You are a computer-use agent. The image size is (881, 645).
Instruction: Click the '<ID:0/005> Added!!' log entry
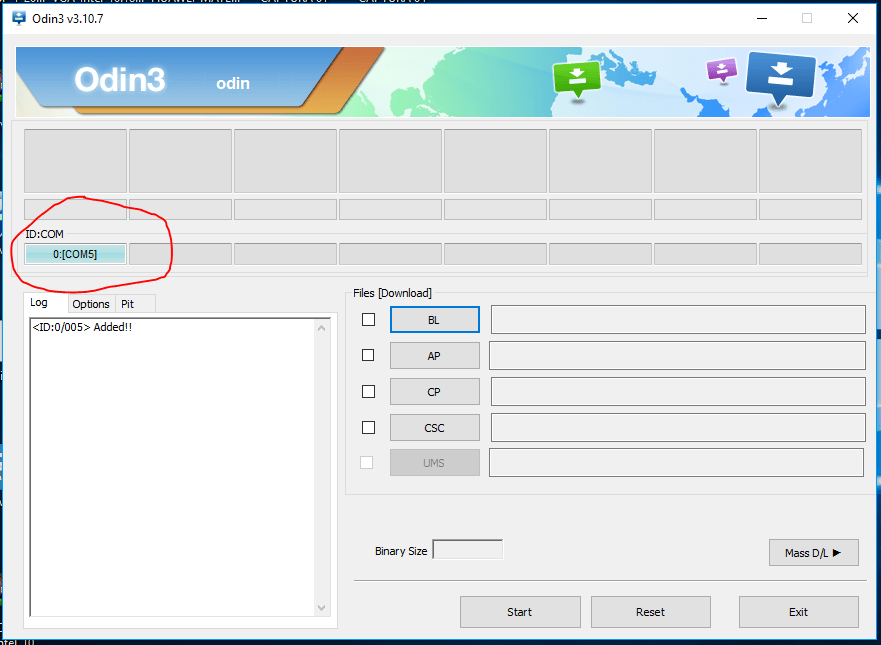click(x=82, y=328)
